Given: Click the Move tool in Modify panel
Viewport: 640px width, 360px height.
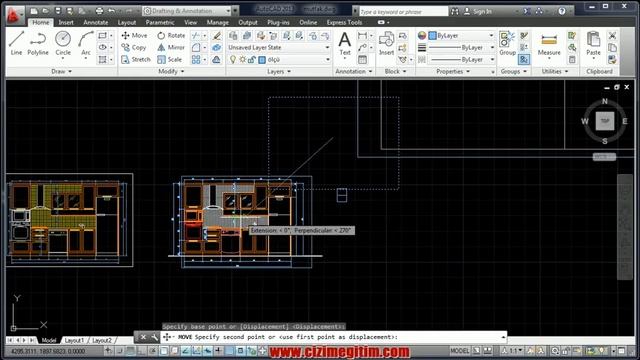Looking at the screenshot, I should point(134,36).
